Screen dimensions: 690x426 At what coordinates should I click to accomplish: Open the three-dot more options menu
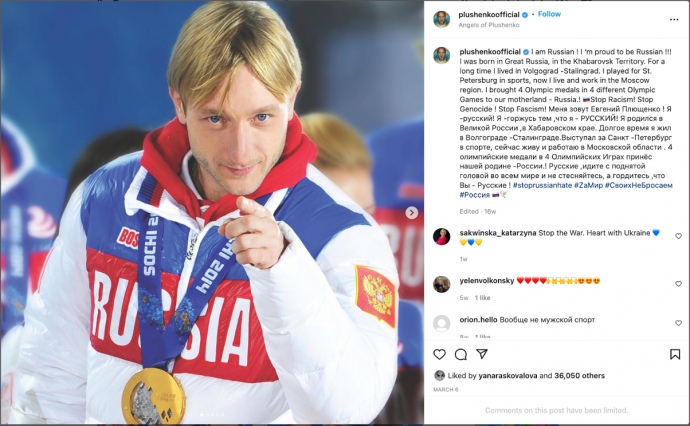pos(674,20)
